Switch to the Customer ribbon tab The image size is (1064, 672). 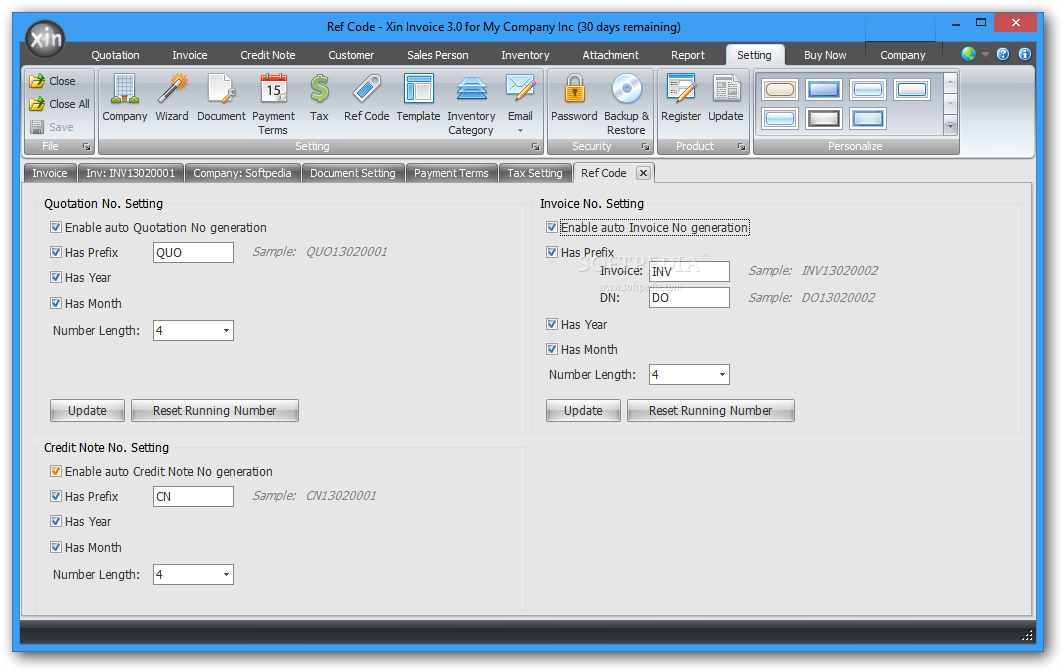351,55
